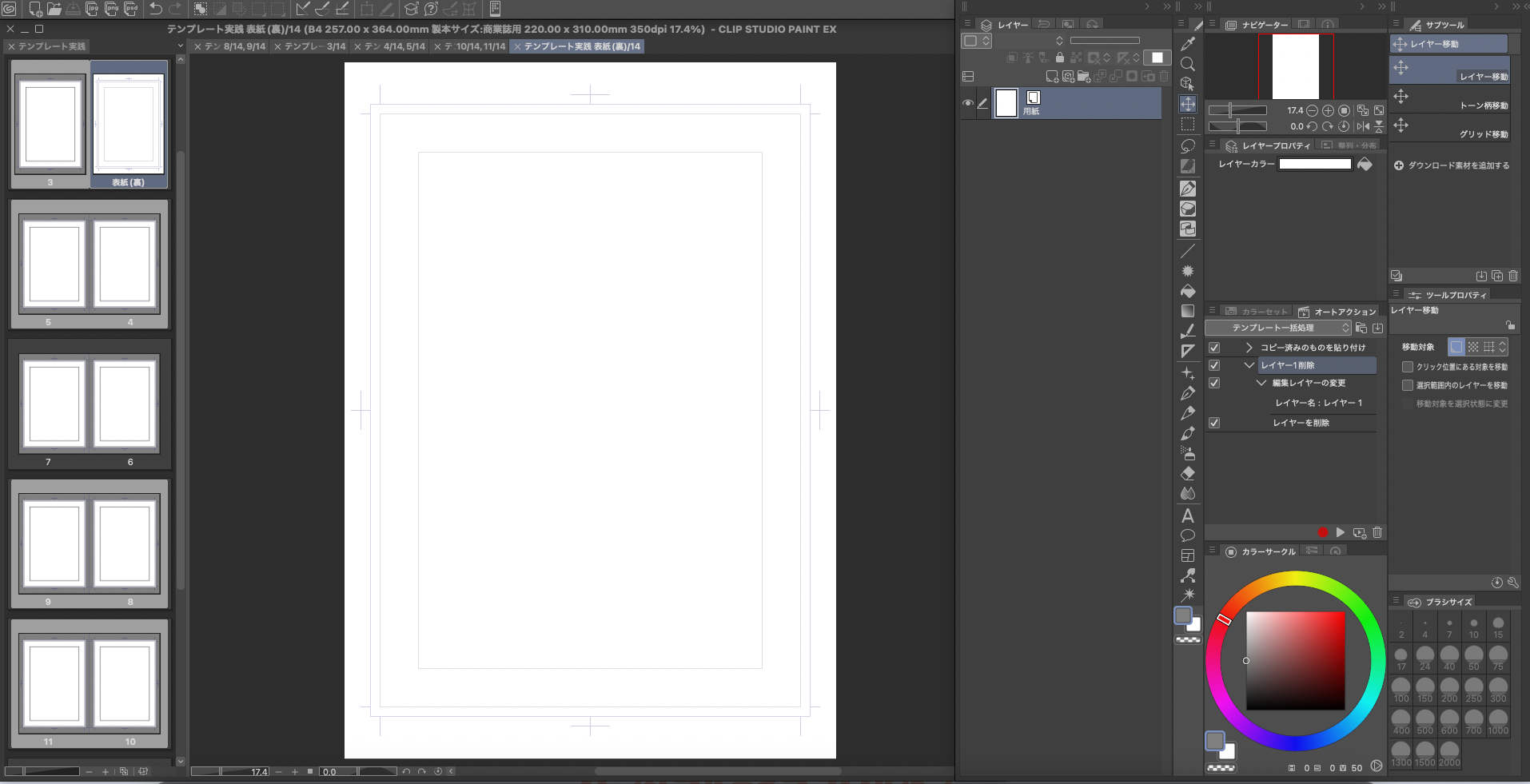Select the Text tool
Viewport: 1530px width, 784px height.
coord(1188,515)
